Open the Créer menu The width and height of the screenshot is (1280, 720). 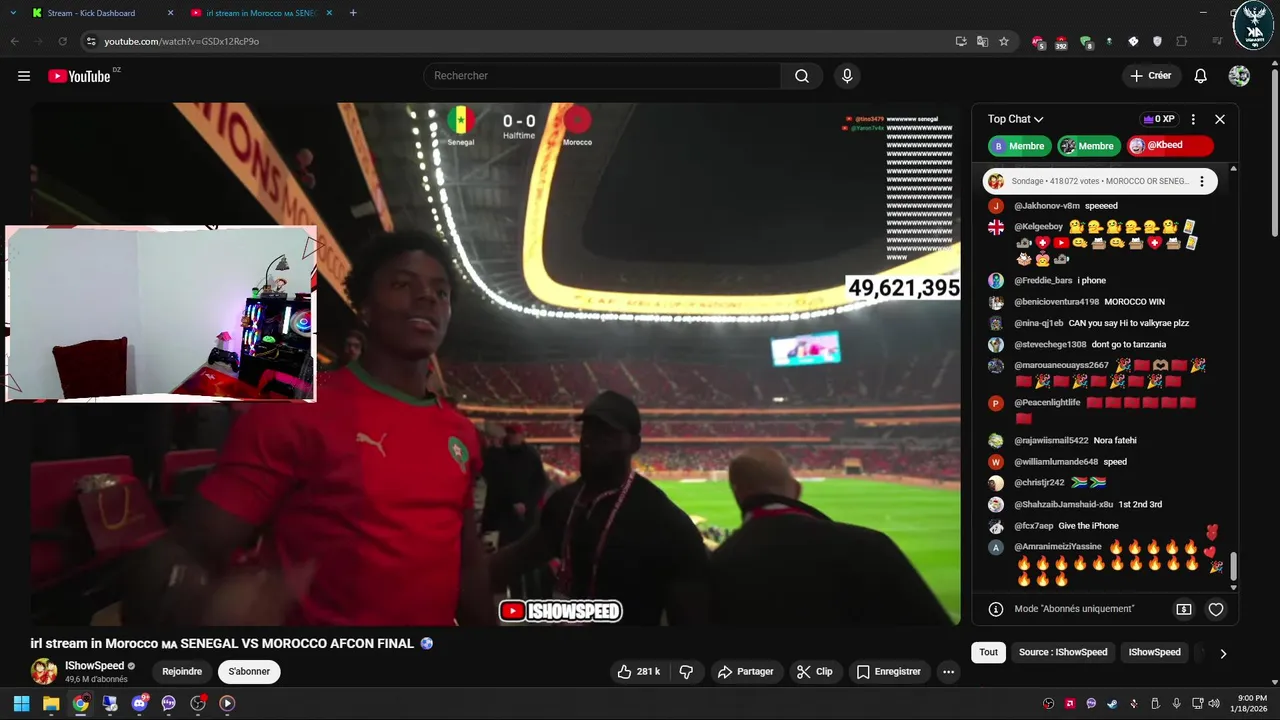[x=1150, y=76]
